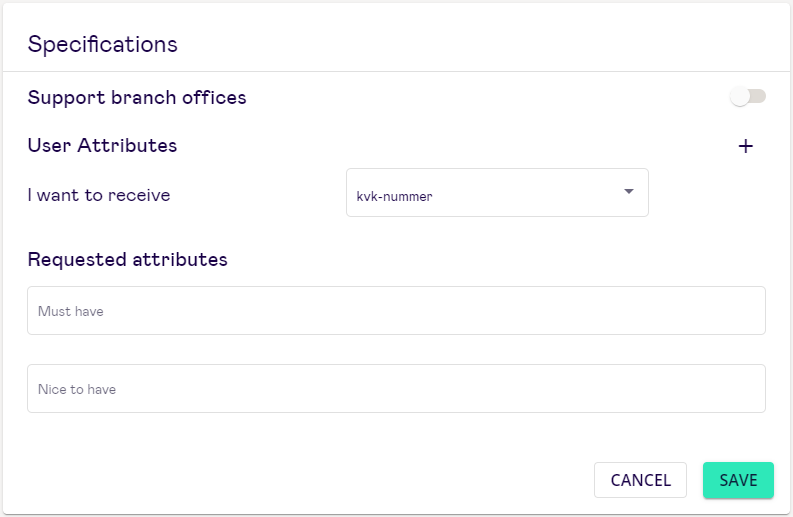Screen dimensions: 793x517
Task: Click the Support branch offices label
Action: [x=137, y=98]
